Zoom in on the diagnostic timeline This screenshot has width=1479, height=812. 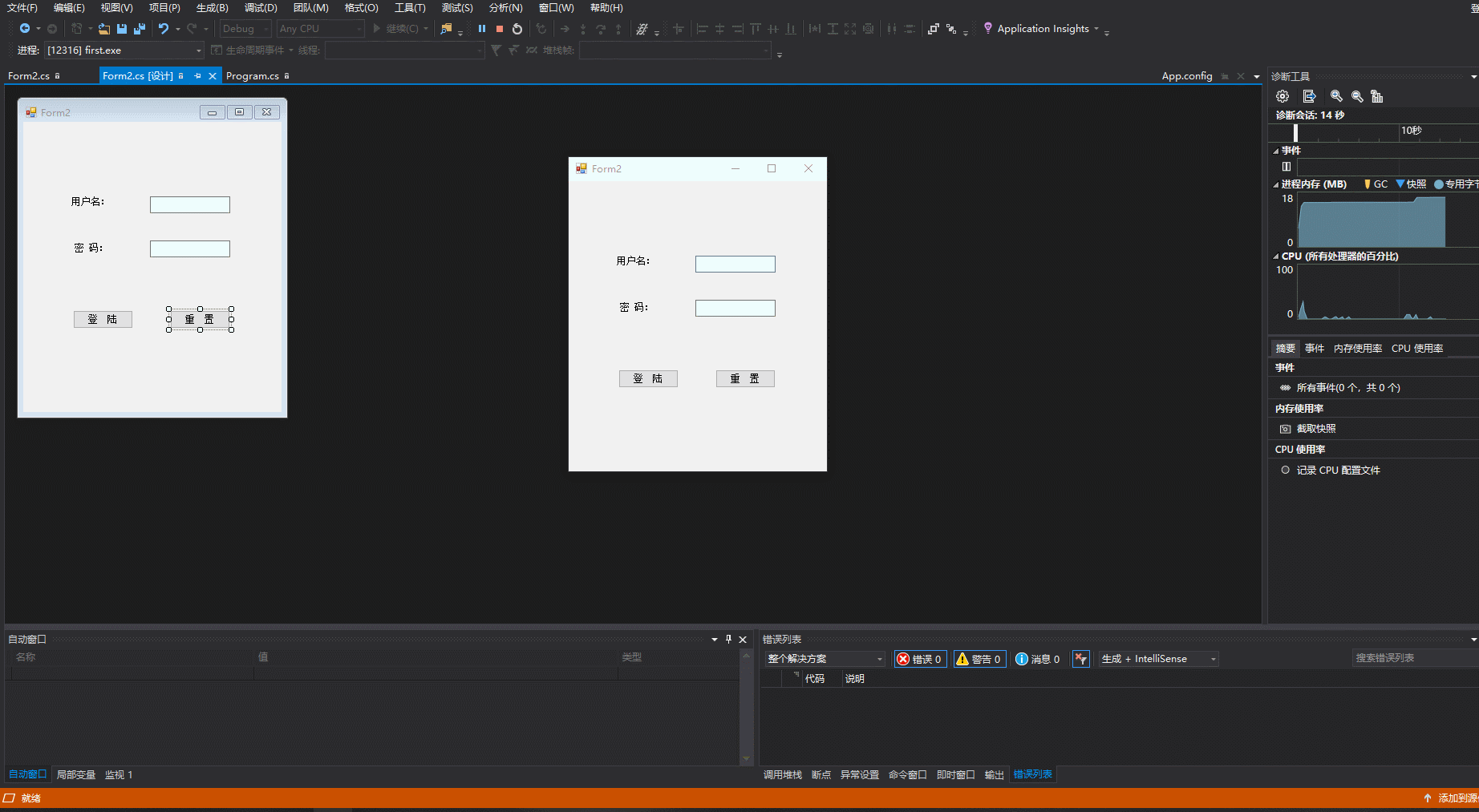click(1336, 96)
